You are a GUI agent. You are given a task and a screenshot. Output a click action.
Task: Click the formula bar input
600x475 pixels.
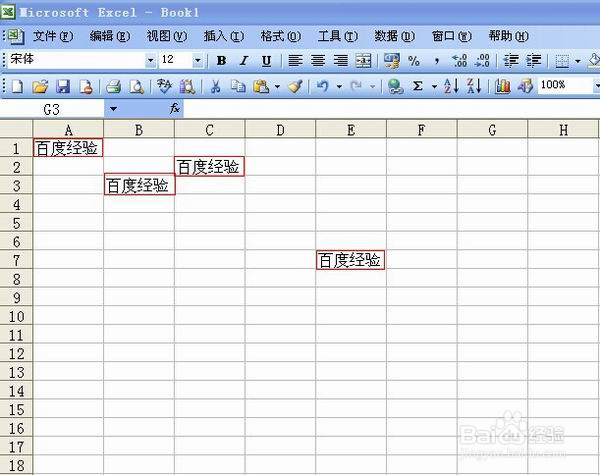391,109
